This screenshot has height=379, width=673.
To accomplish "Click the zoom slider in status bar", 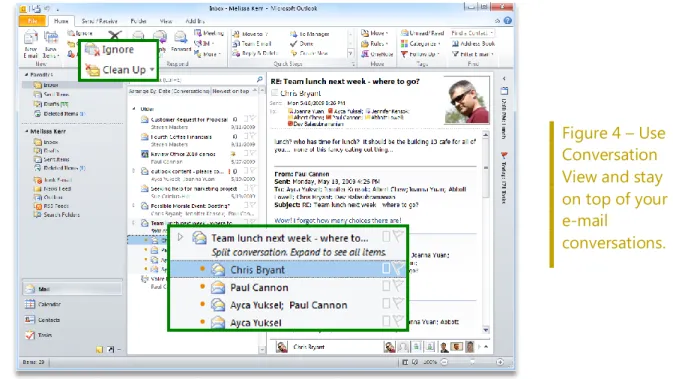I will point(472,362).
